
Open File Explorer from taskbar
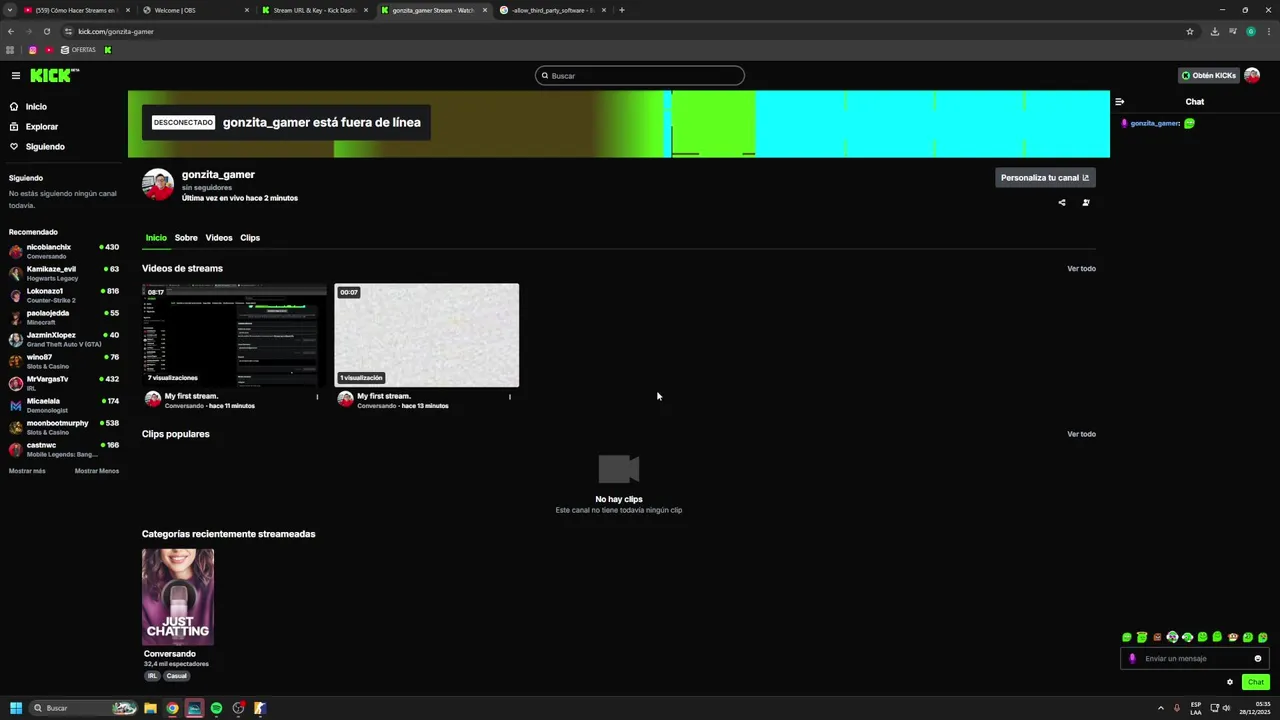150,708
